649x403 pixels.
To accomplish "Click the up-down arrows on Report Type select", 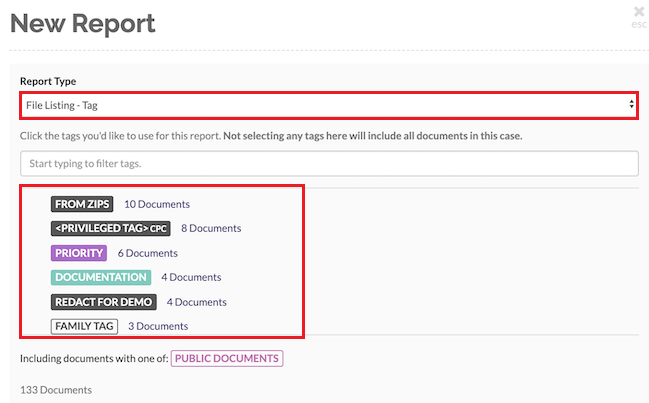I will 631,104.
